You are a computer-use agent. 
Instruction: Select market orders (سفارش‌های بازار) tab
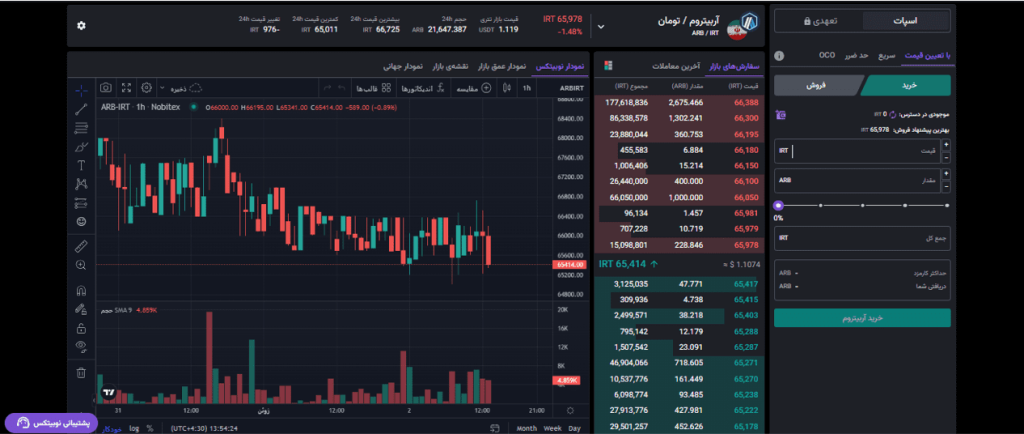735,67
